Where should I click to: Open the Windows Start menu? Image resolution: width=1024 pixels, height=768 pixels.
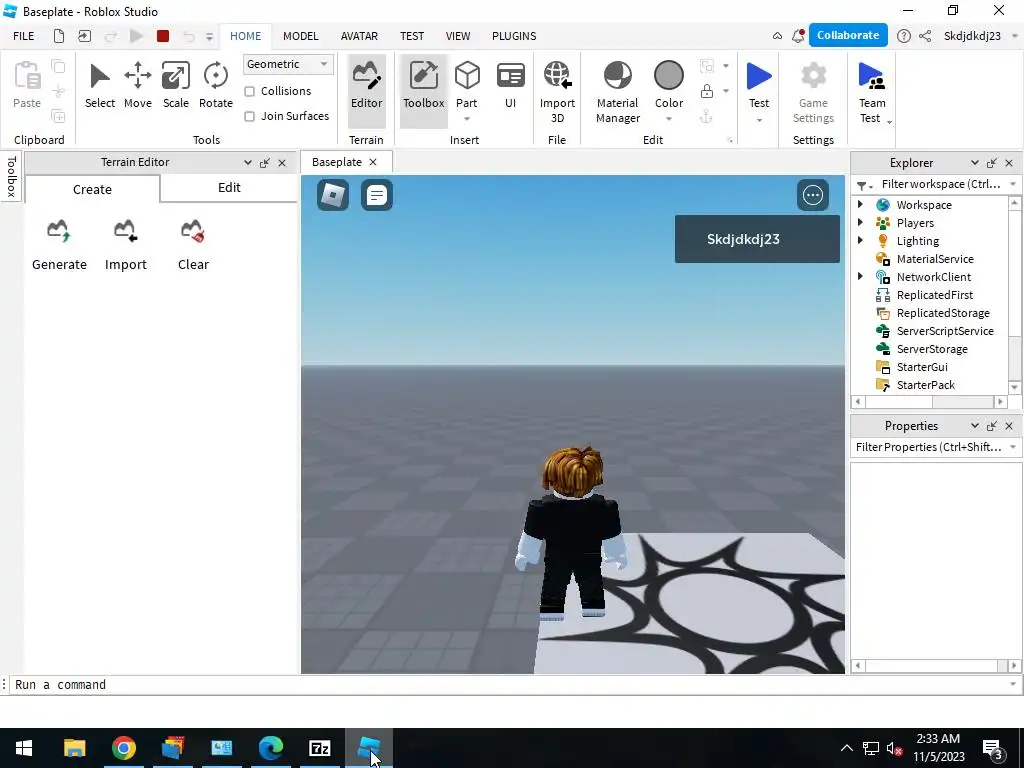click(24, 748)
